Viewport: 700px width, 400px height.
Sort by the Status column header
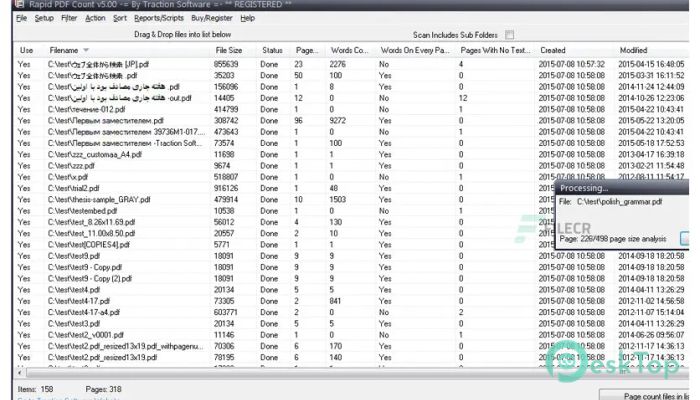point(272,50)
